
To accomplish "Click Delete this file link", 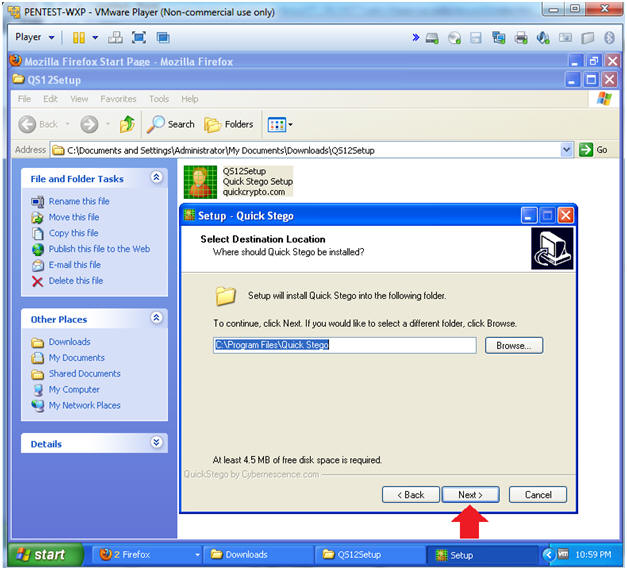I will [76, 281].
